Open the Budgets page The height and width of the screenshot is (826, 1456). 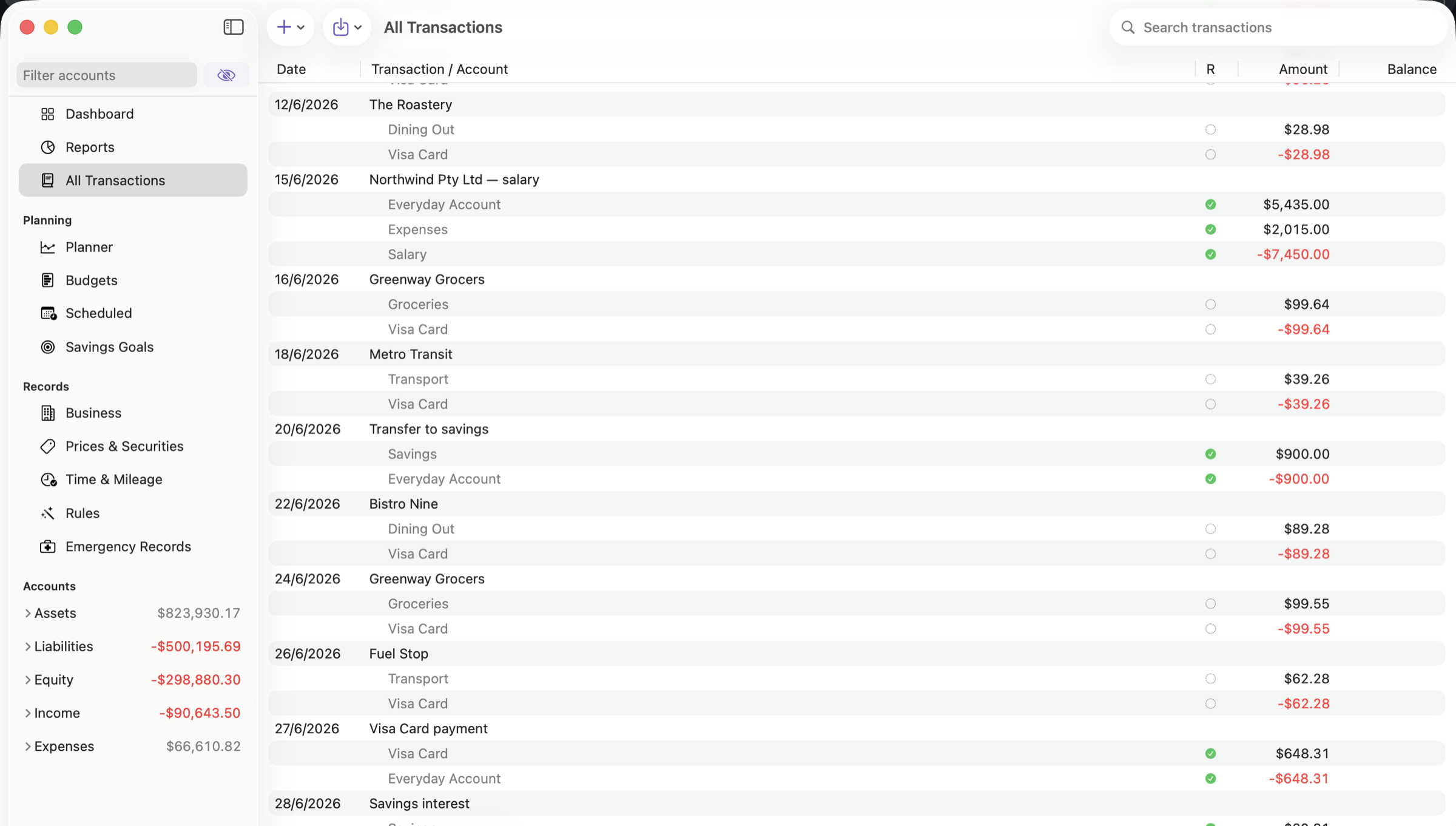[x=133, y=280]
